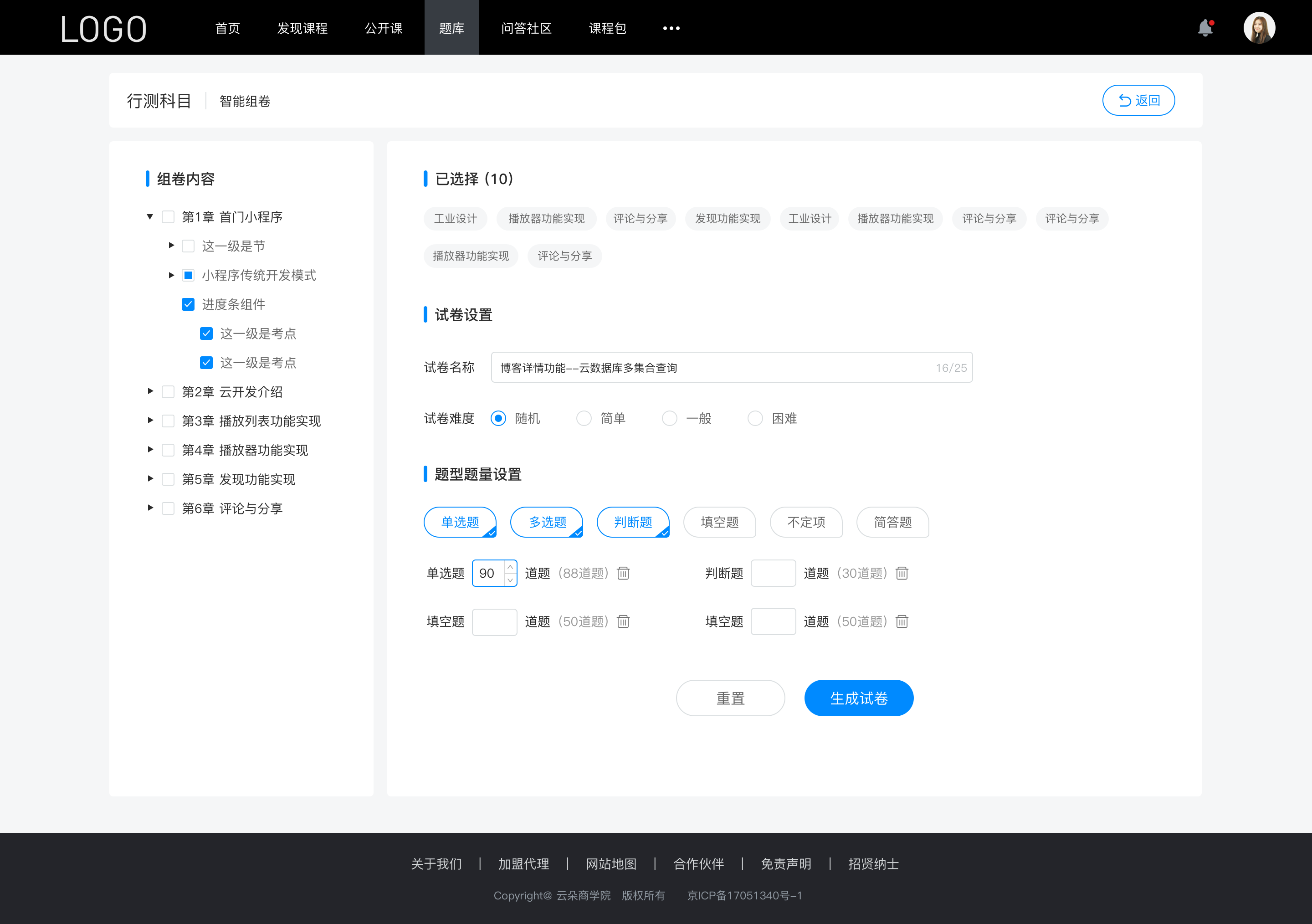Click the return 返回 icon button

[1123, 99]
